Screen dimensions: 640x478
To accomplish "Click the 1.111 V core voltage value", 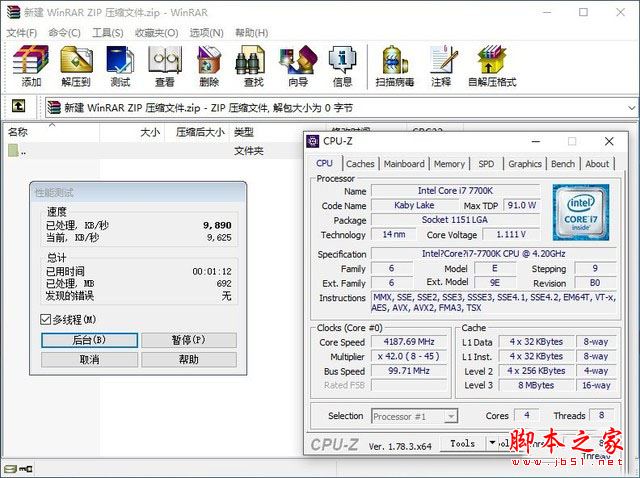I will (511, 234).
